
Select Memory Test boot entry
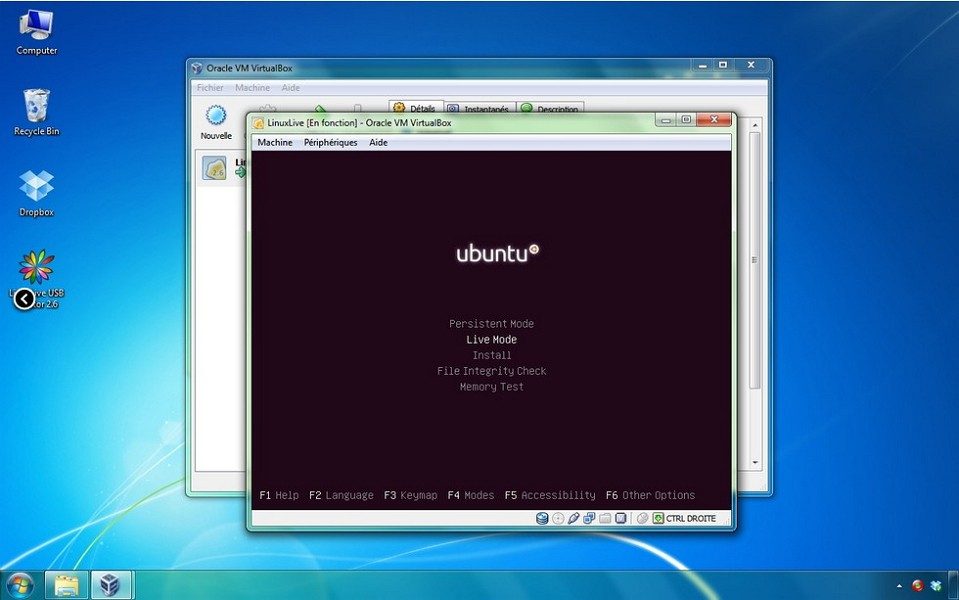tap(492, 387)
